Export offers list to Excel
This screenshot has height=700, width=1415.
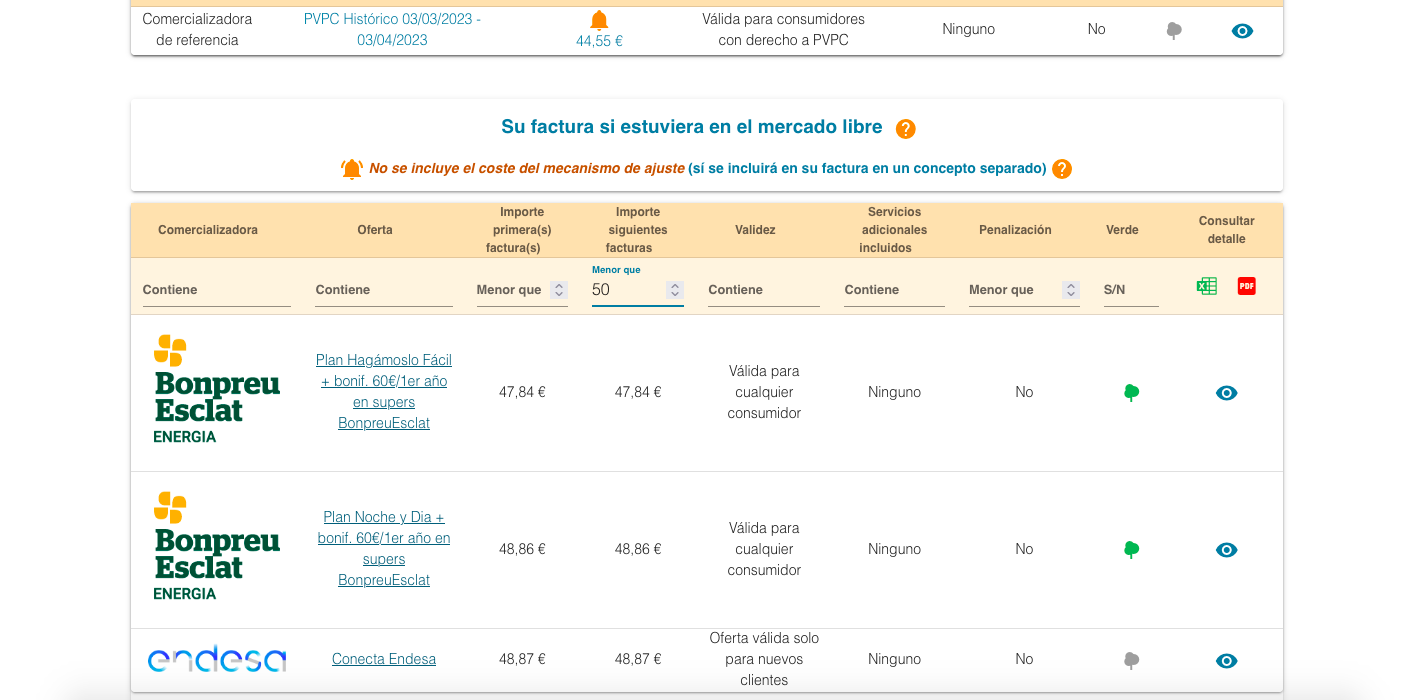1207,286
